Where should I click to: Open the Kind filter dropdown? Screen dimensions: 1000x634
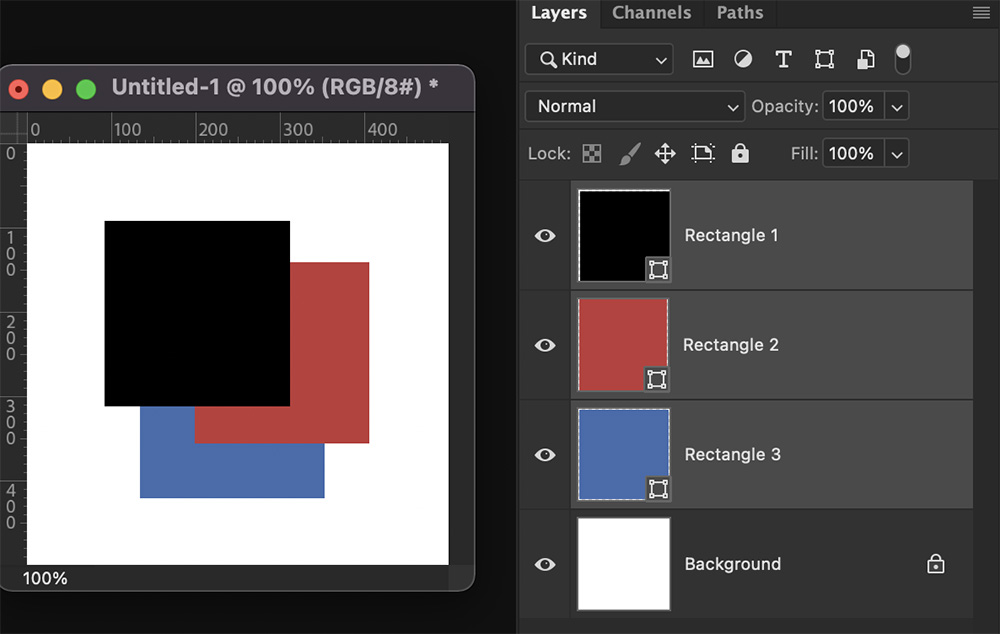[x=599, y=59]
